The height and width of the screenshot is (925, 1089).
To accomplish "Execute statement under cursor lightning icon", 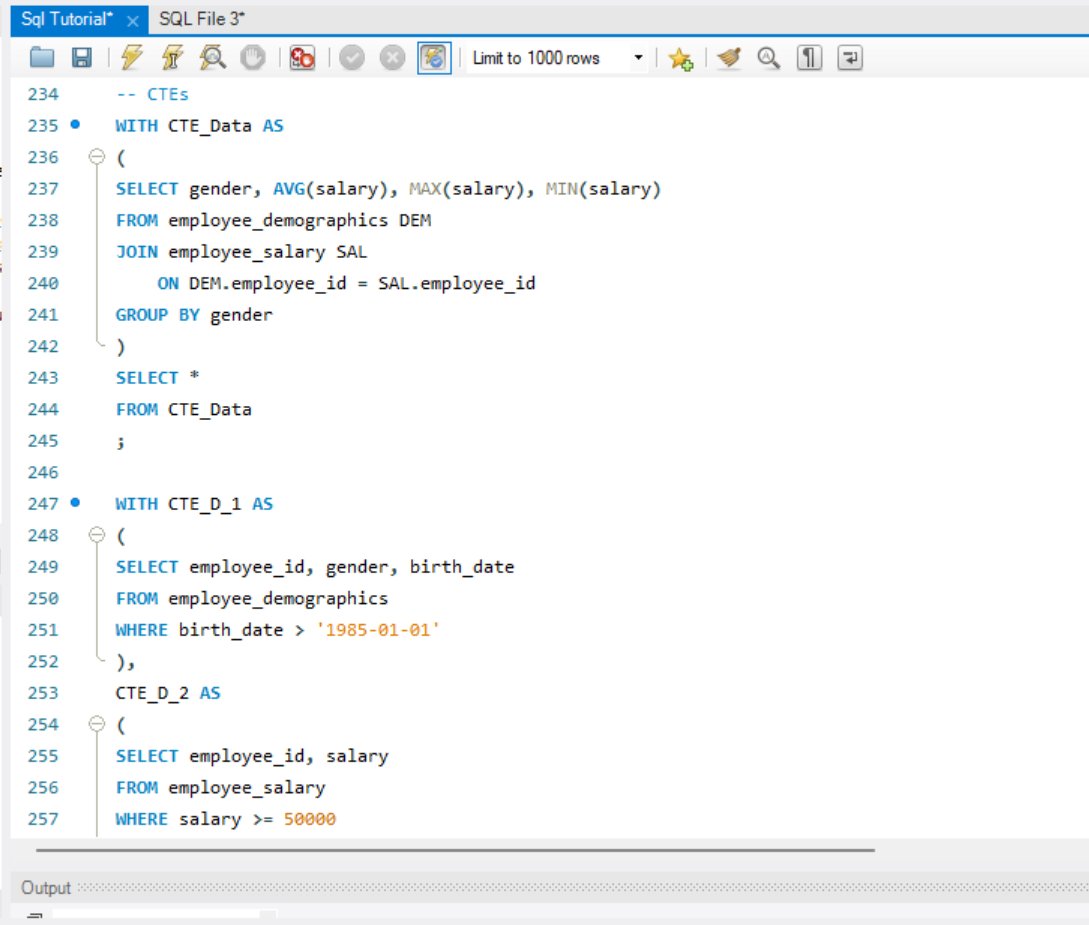I will point(172,58).
